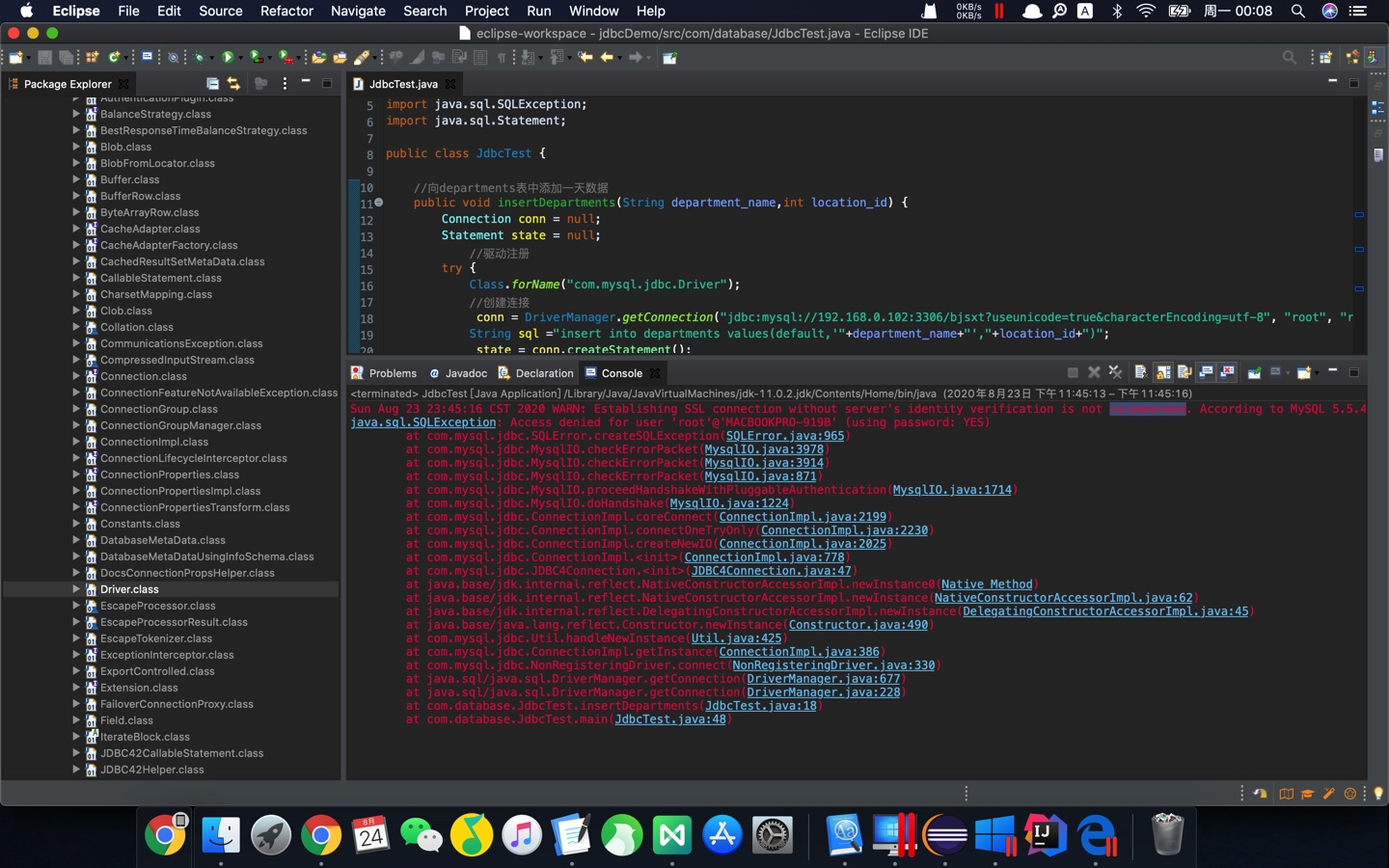Open the JdbcTest.java:48 stack trace link
This screenshot has width=1389, height=868.
click(670, 719)
